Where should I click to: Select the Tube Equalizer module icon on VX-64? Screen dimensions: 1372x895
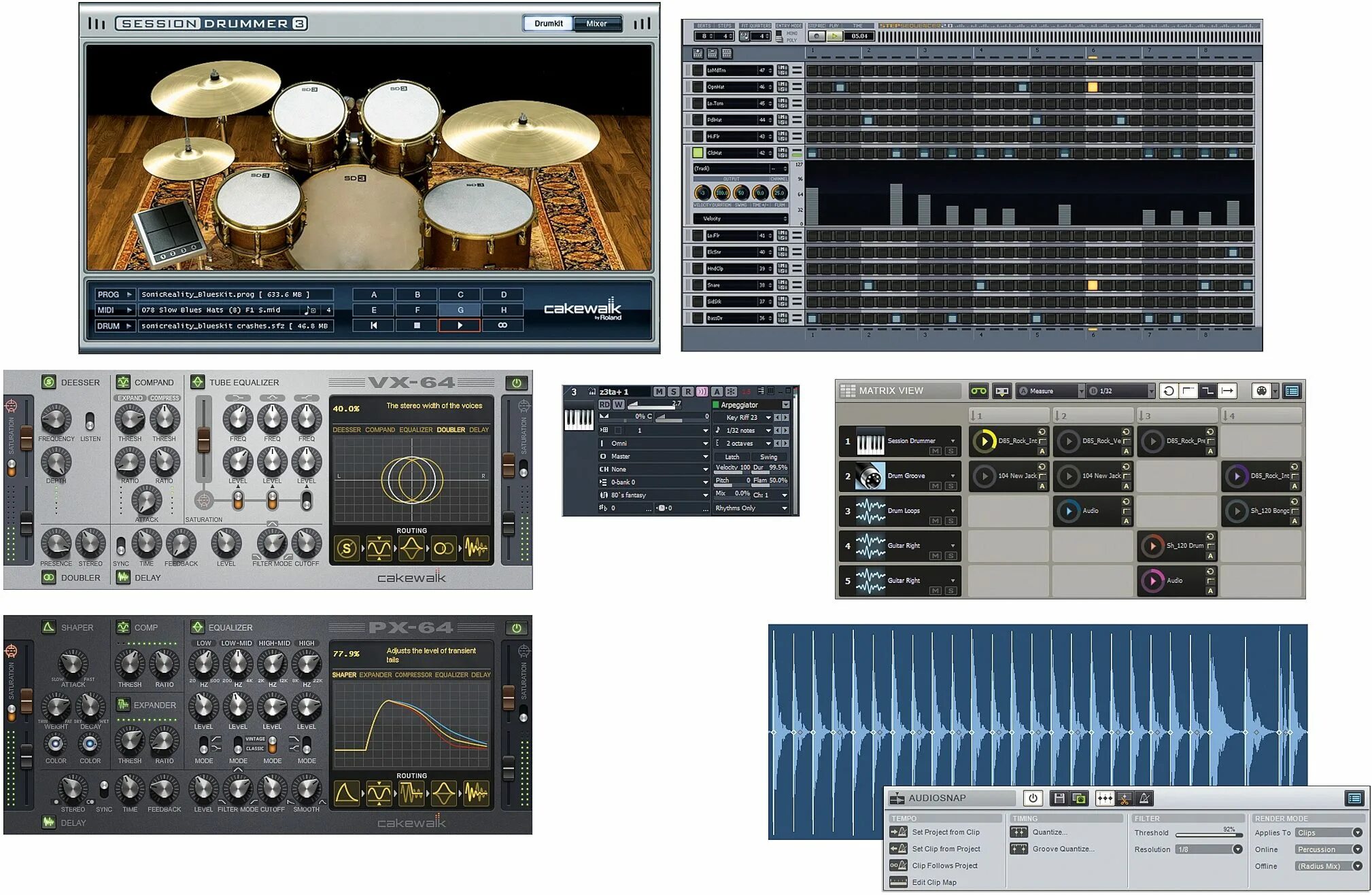pos(199,382)
